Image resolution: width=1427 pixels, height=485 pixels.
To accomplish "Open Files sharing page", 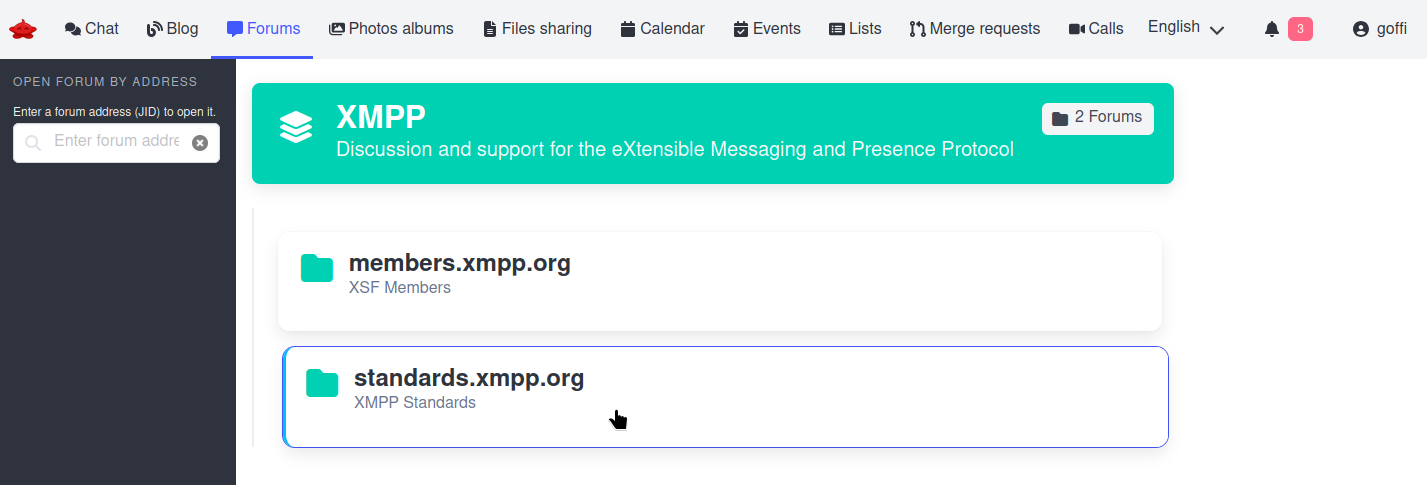I will 537,29.
